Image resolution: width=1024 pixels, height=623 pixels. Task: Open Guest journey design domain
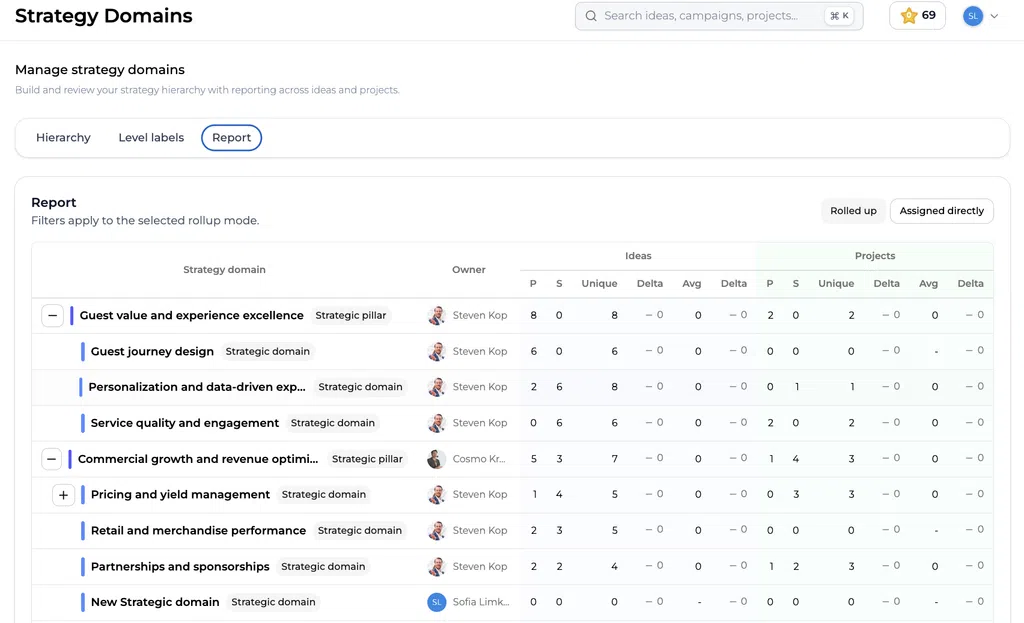coord(152,351)
